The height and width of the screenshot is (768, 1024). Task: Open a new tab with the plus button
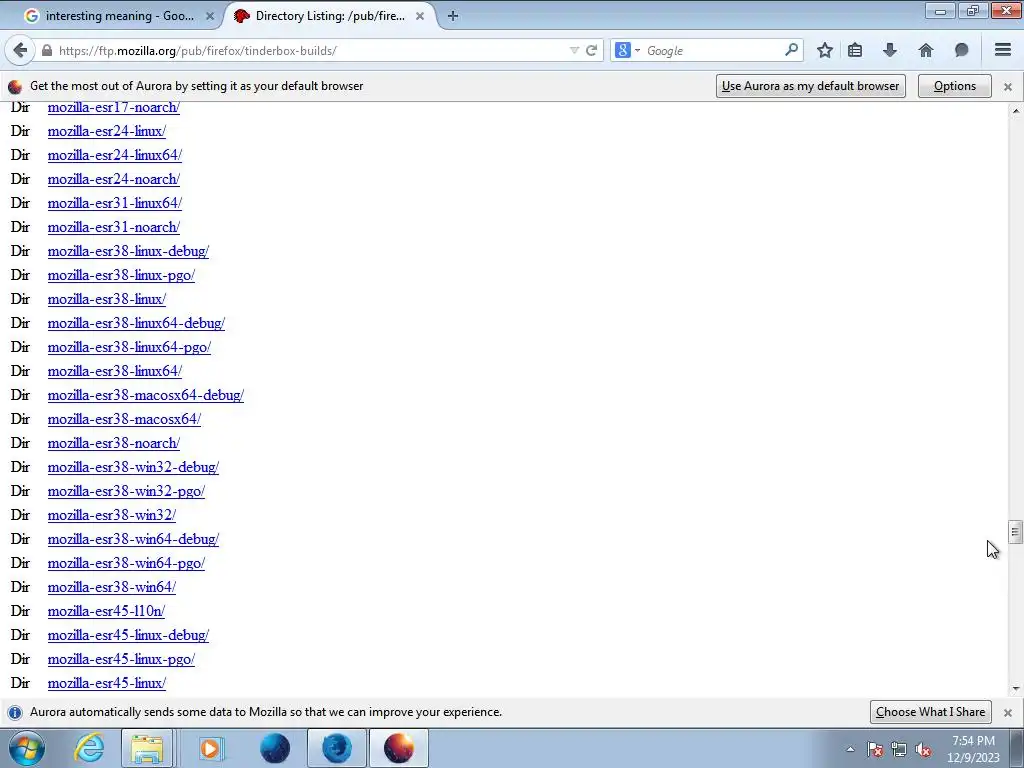click(x=453, y=16)
